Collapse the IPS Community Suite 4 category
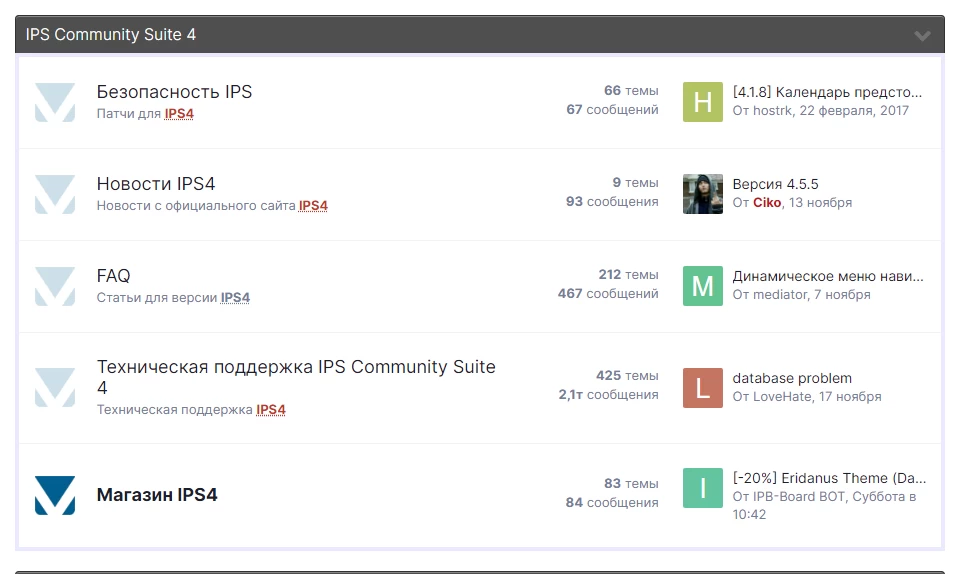This screenshot has width=955, height=574. click(922, 35)
